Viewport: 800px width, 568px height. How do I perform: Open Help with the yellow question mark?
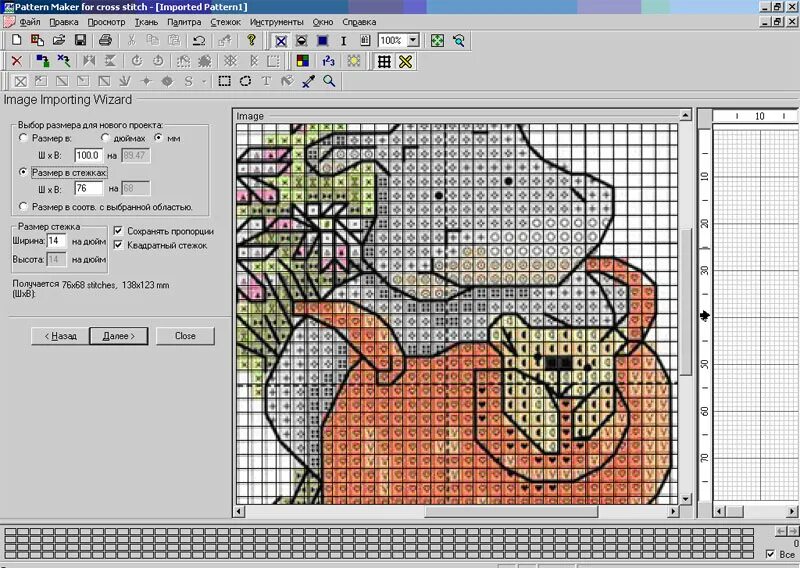(251, 40)
